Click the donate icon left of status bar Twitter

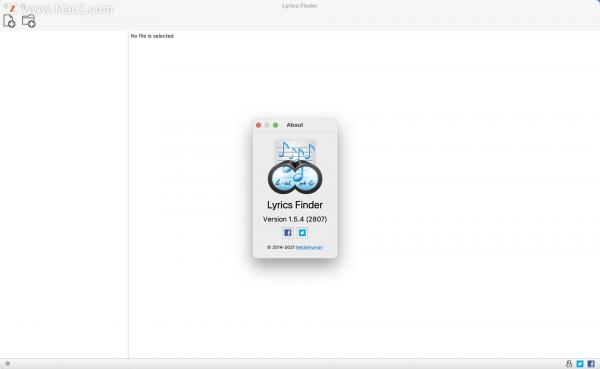coord(569,364)
